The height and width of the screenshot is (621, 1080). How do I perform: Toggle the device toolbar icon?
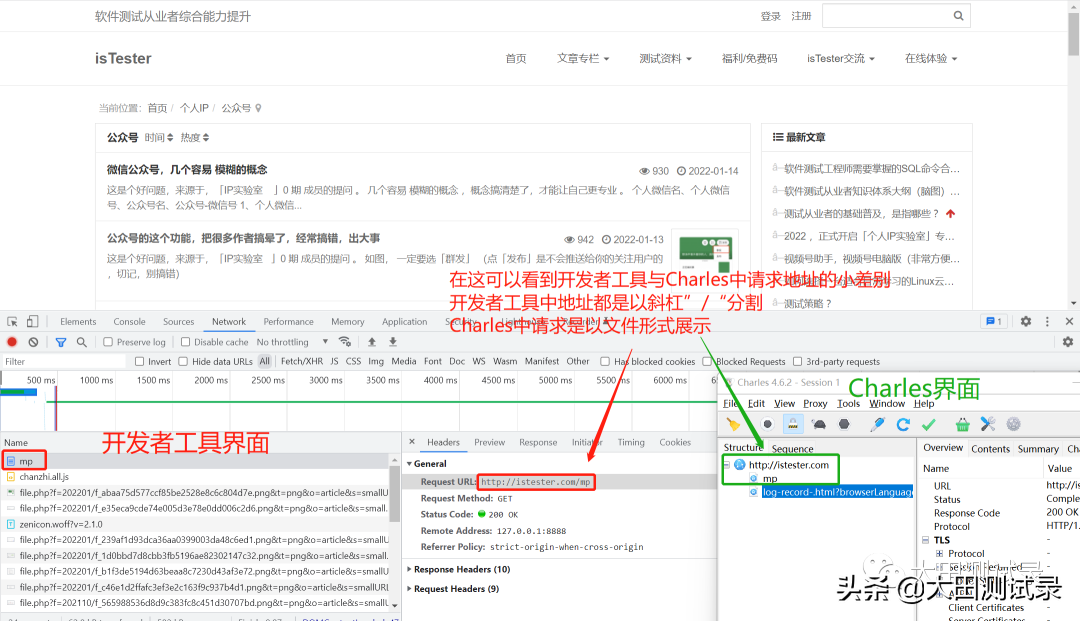(33, 322)
